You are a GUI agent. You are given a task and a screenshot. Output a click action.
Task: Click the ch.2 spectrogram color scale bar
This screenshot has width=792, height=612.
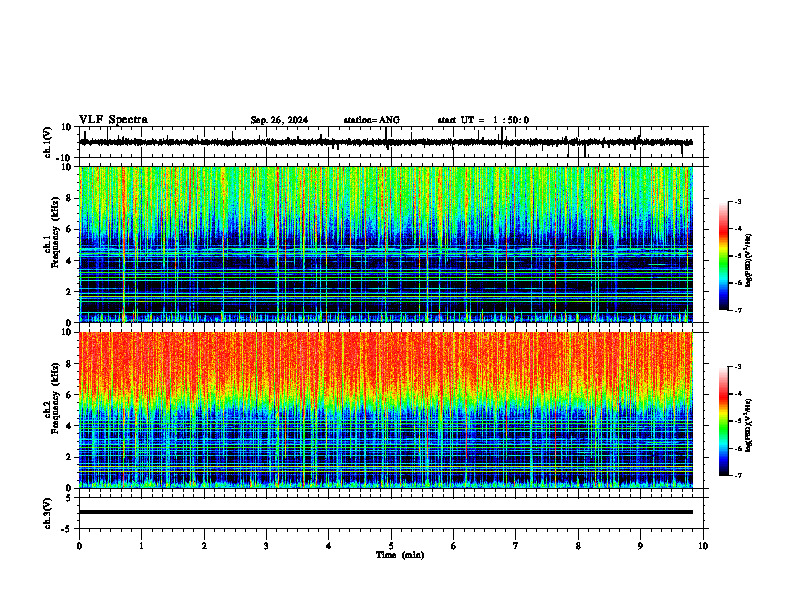723,421
